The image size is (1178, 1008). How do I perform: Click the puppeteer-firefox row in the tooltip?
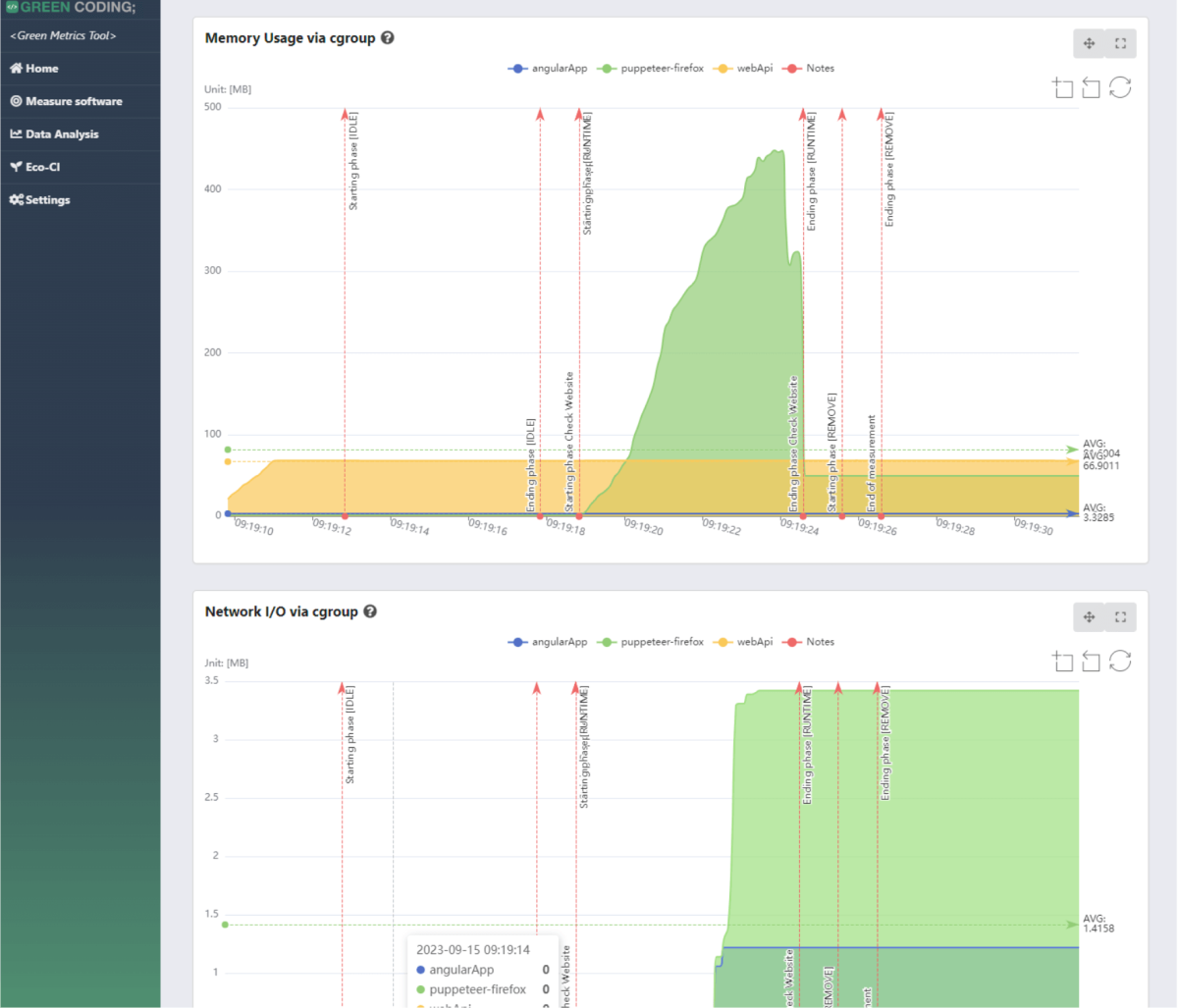(x=483, y=989)
